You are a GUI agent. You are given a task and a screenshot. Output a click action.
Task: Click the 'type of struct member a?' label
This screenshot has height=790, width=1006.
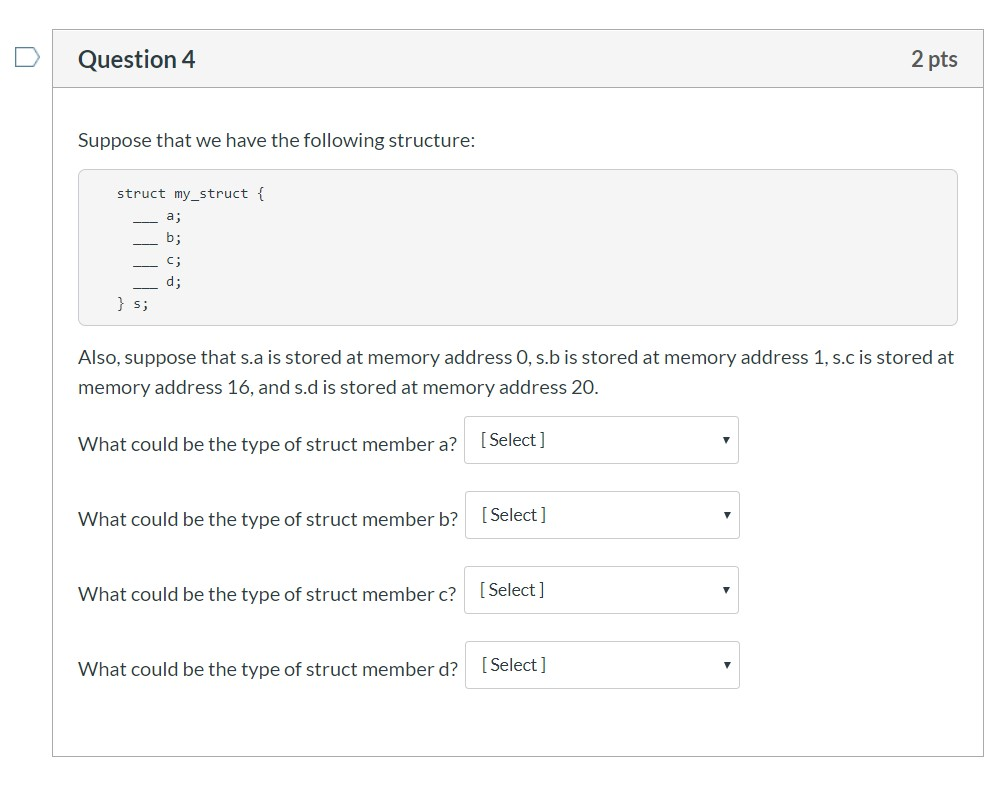pyautogui.click(x=268, y=444)
